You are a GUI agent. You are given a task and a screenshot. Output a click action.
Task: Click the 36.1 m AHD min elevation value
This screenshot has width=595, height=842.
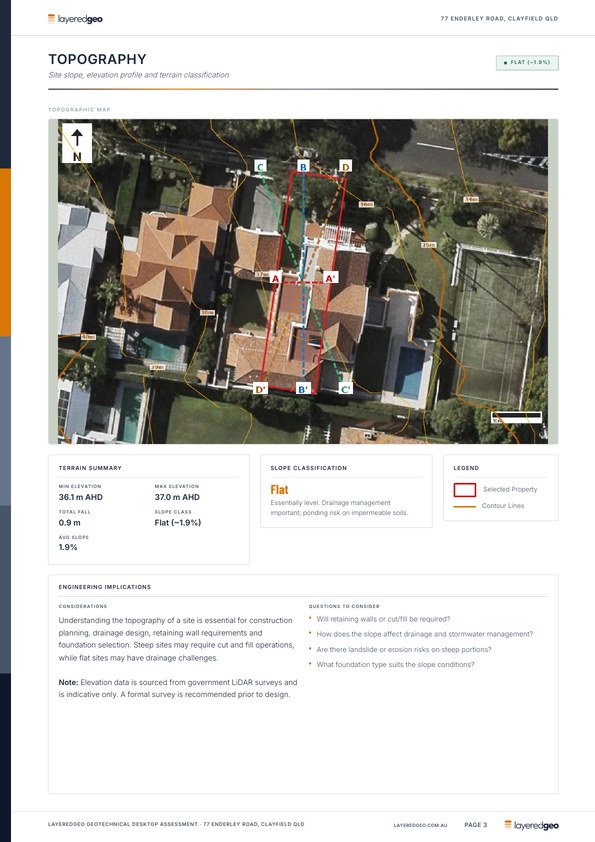click(x=81, y=497)
